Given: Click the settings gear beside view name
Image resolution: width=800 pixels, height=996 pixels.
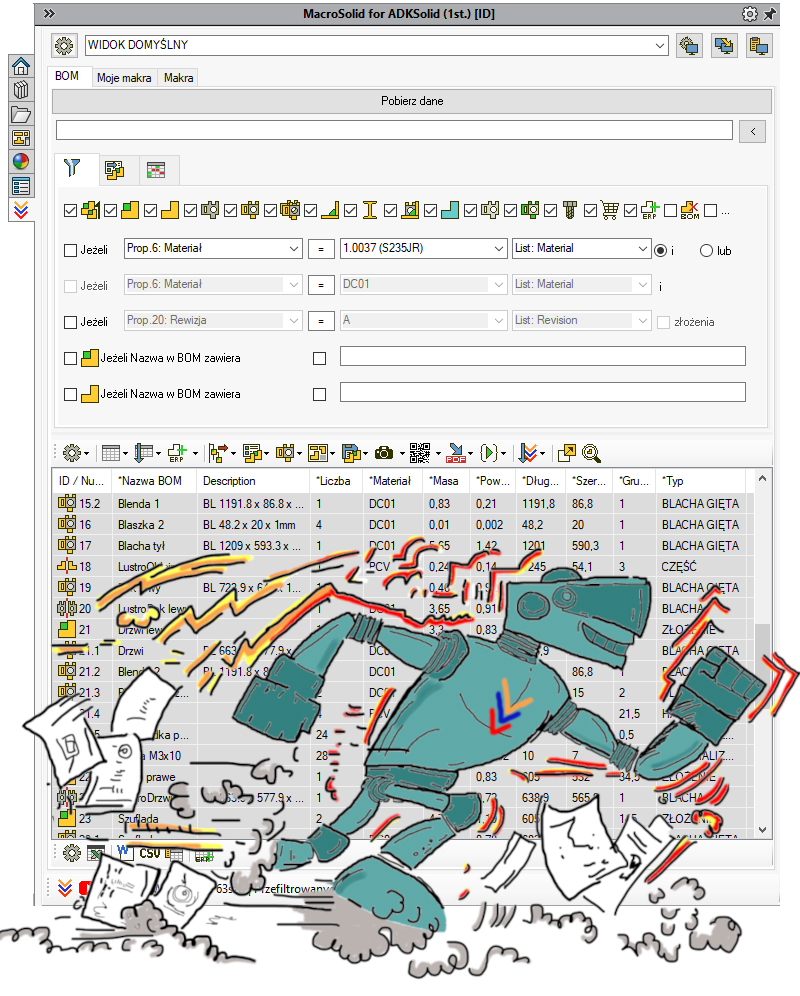Looking at the screenshot, I should click(x=65, y=45).
